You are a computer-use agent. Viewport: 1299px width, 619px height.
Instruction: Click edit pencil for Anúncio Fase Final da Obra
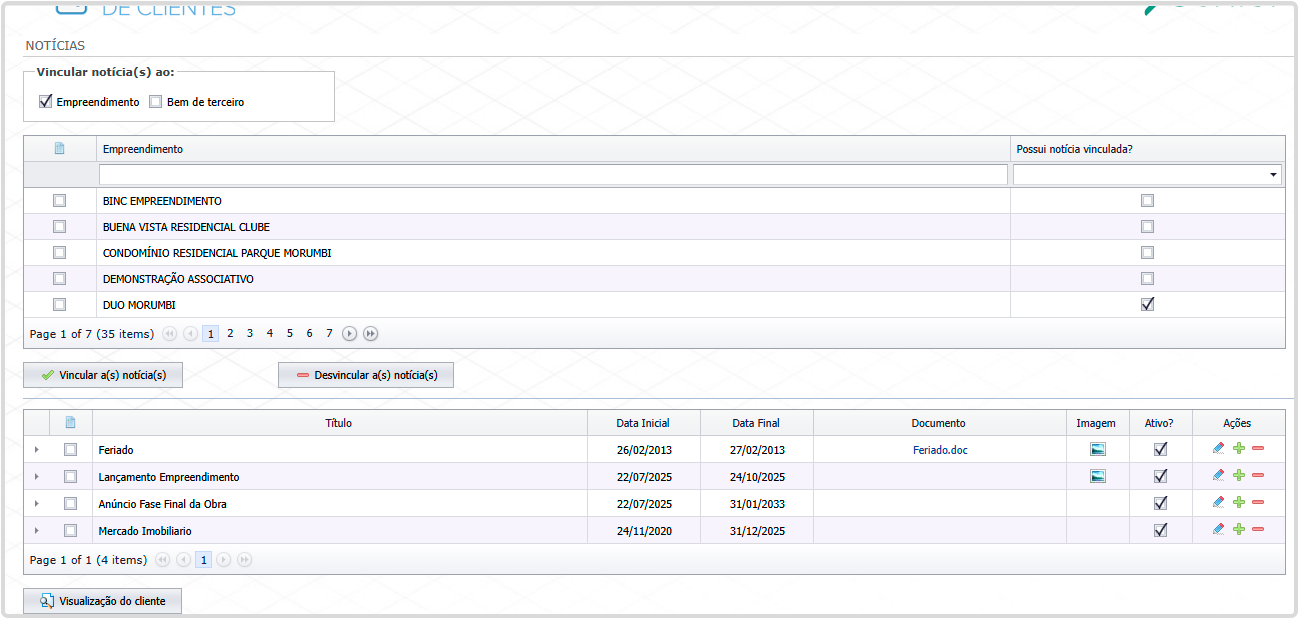(1217, 503)
